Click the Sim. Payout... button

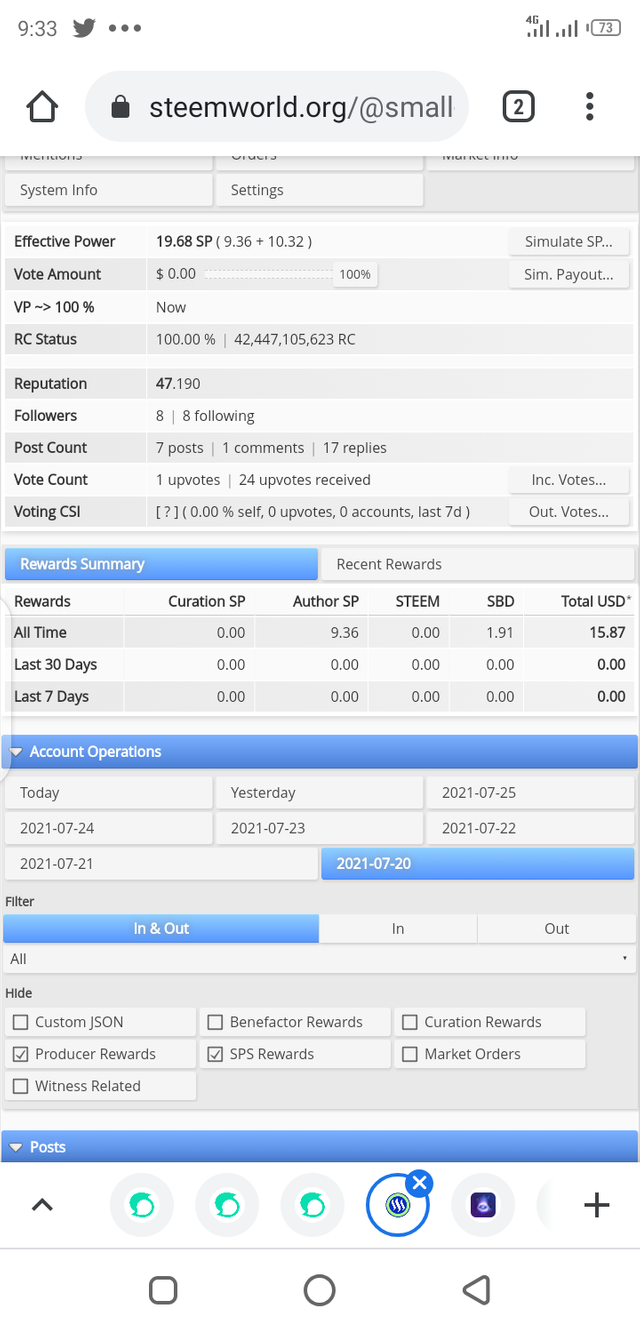pos(568,274)
